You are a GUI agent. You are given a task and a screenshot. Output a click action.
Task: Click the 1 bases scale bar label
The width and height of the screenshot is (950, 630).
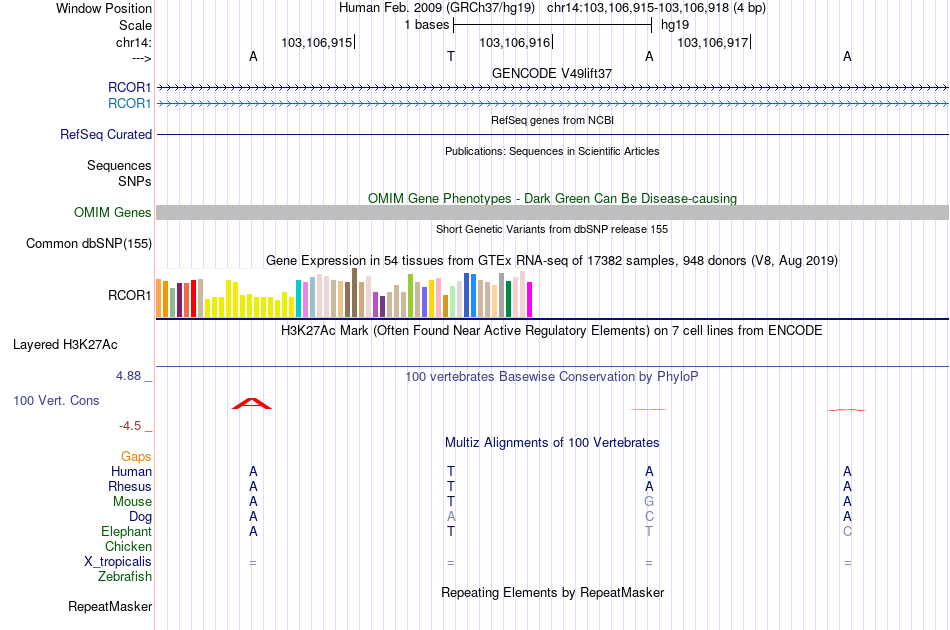click(427, 25)
